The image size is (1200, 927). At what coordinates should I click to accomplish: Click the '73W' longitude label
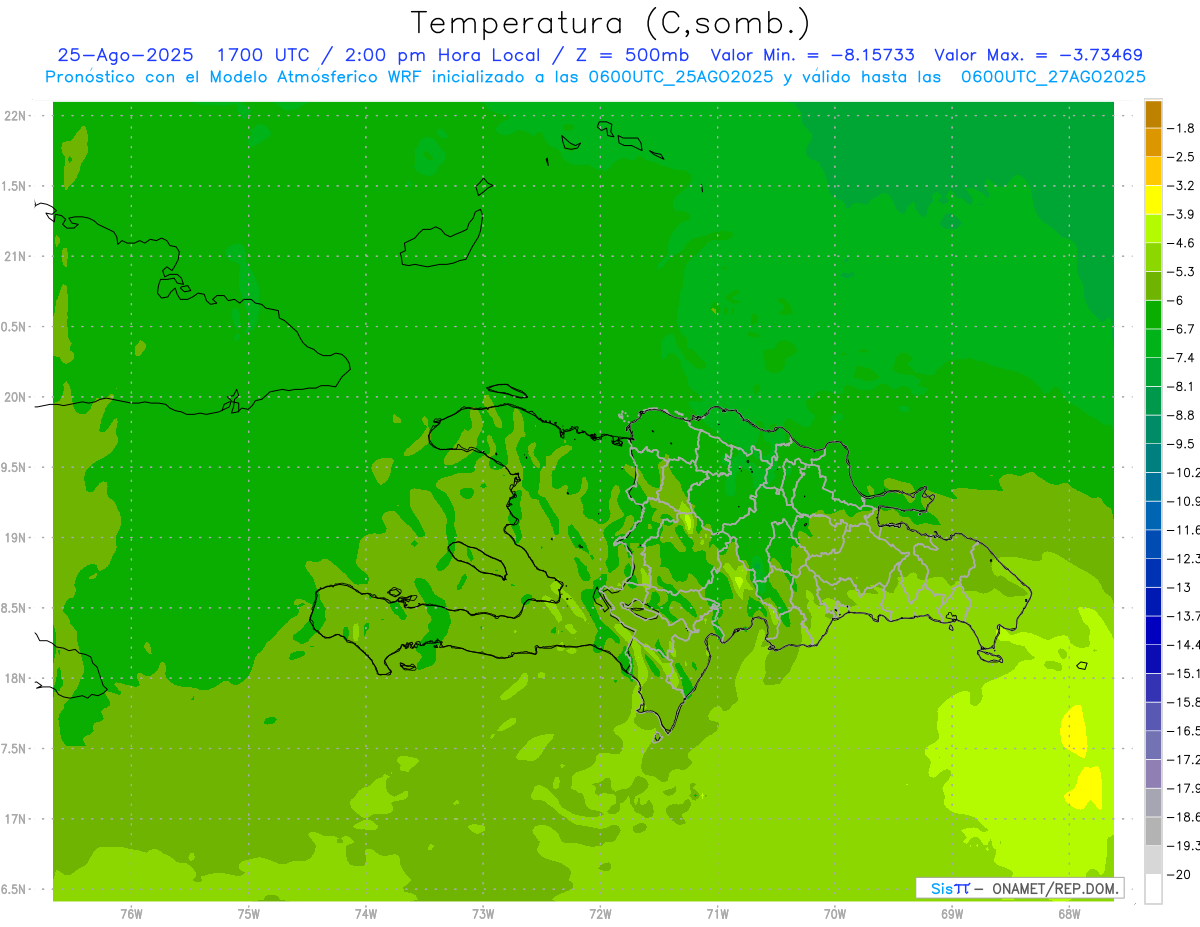[483, 914]
